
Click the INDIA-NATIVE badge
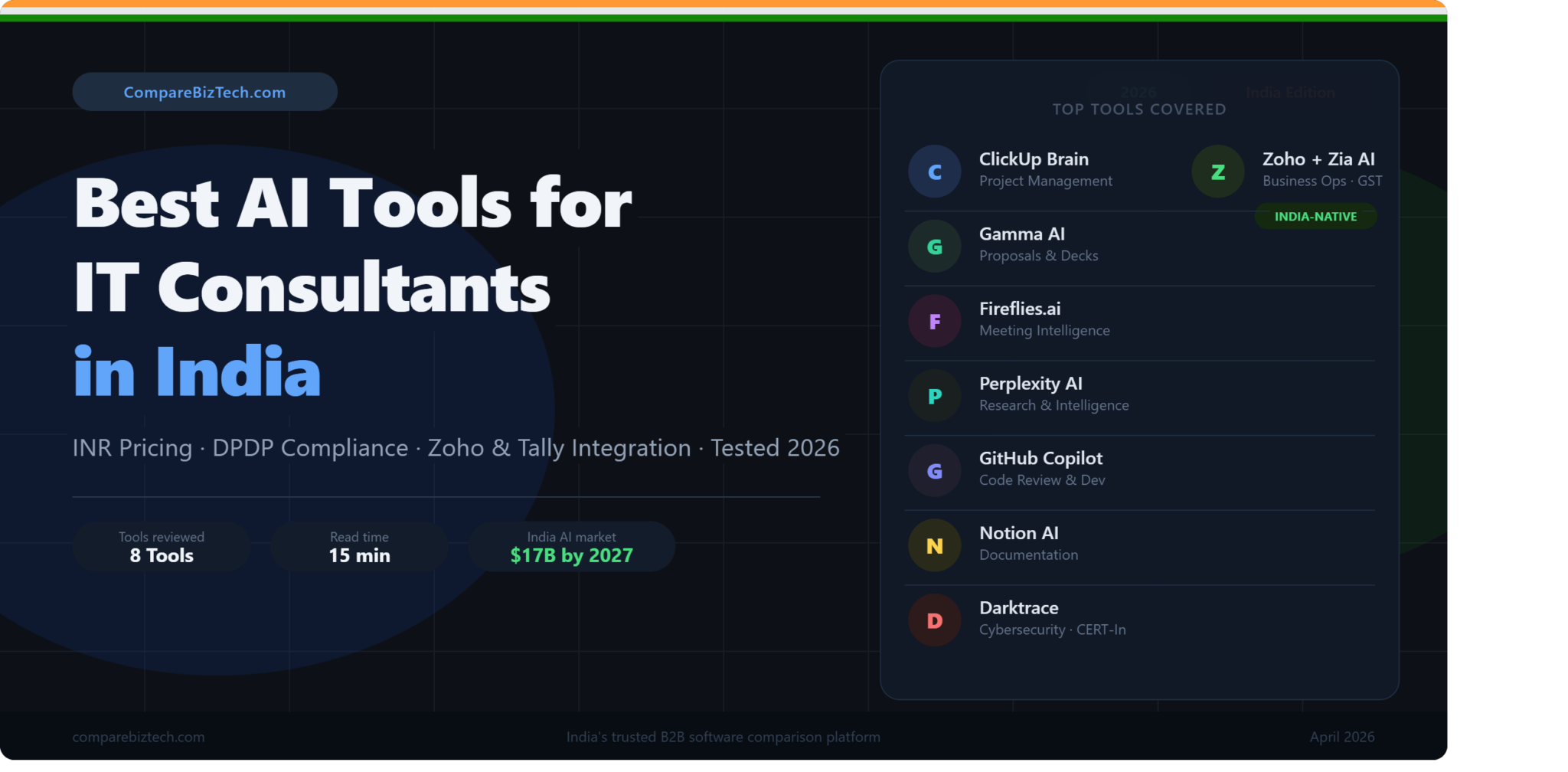pyautogui.click(x=1315, y=217)
